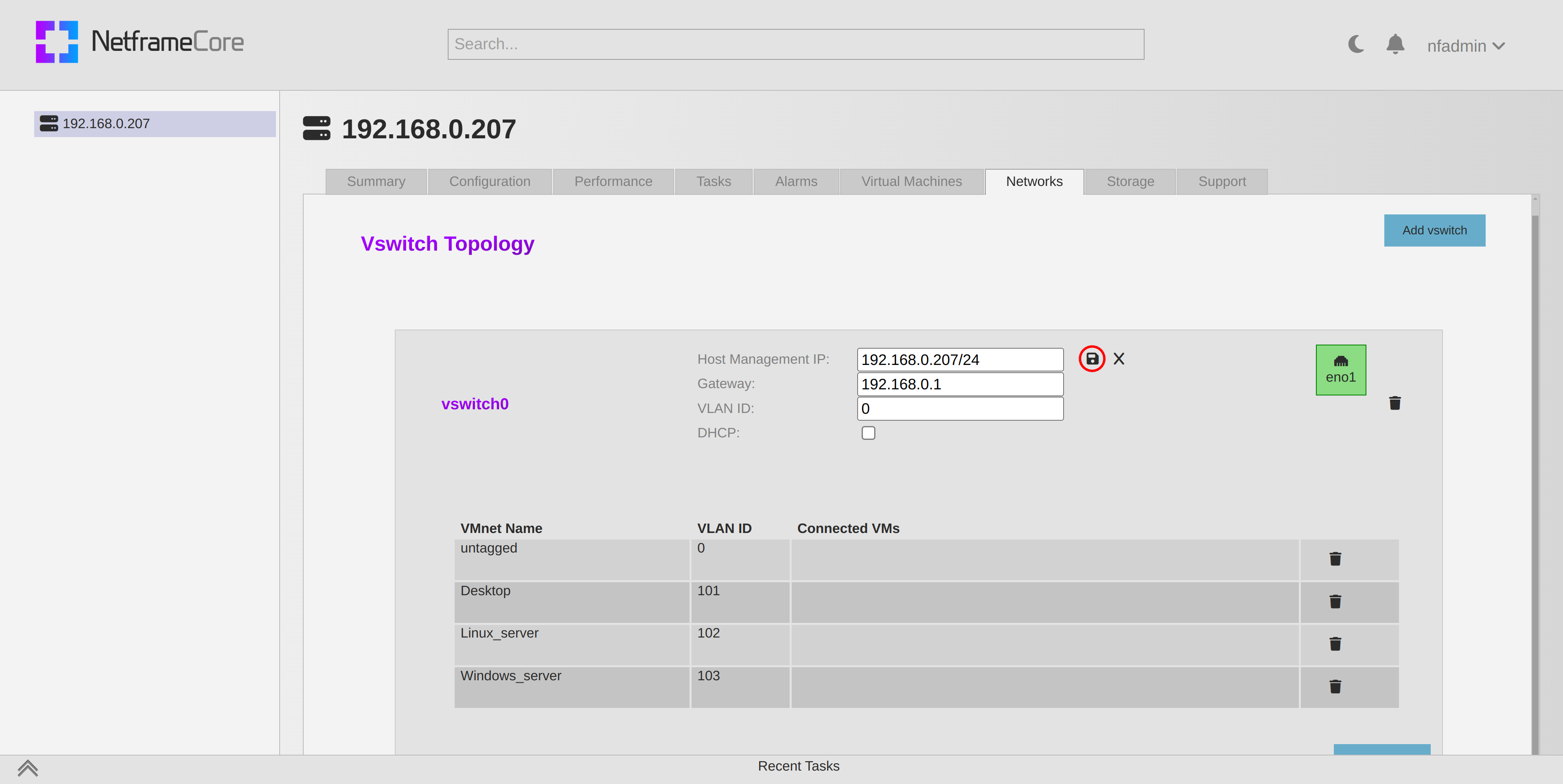Click the Add vswitch button
The image size is (1563, 784).
point(1434,230)
